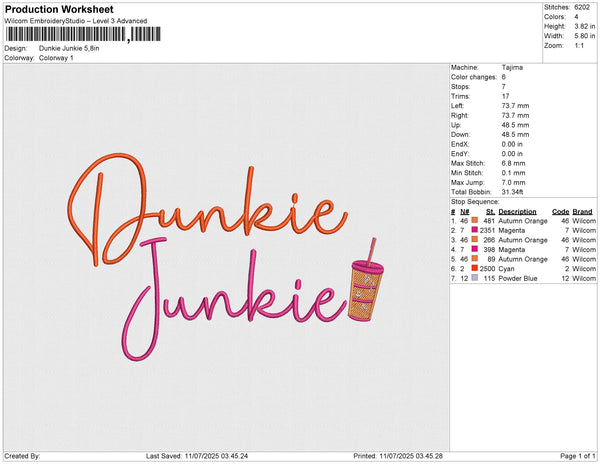The height and width of the screenshot is (464, 600).
Task: Click the 'Description' column header
Action: (517, 212)
